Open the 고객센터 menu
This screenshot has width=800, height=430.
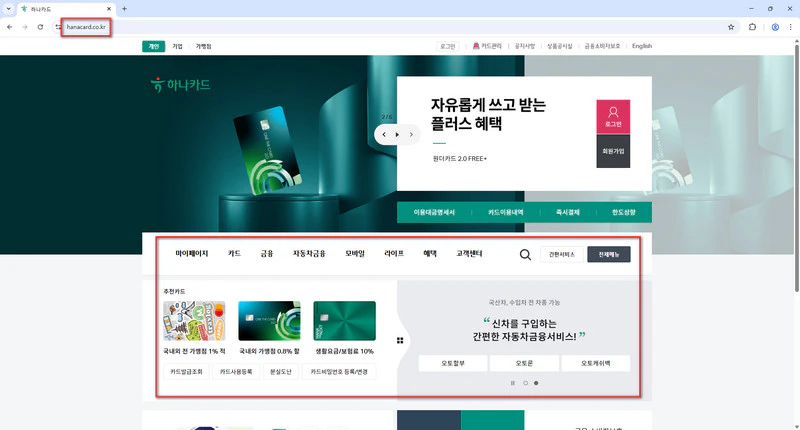click(x=469, y=254)
